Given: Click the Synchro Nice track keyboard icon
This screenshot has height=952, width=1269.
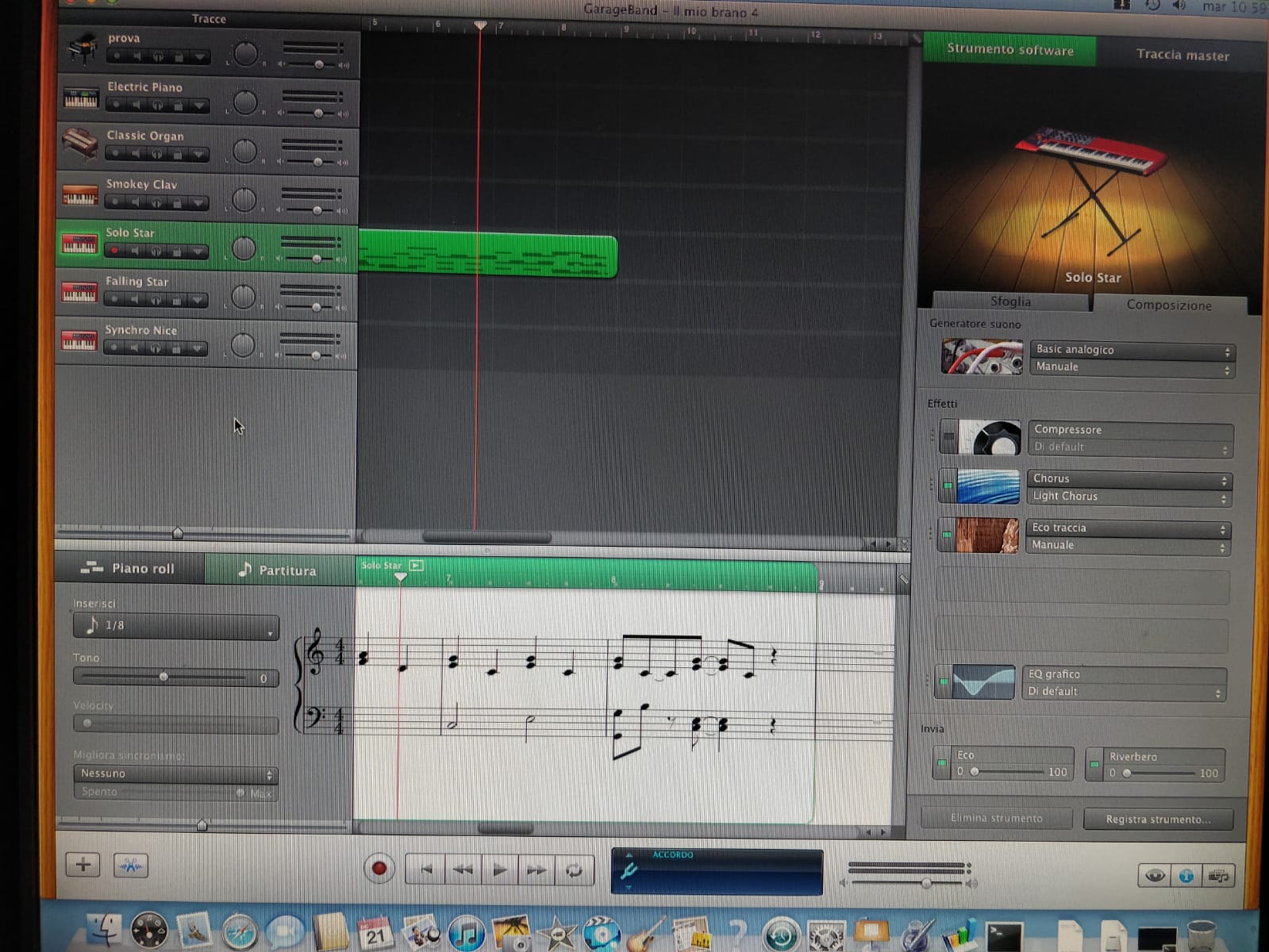Looking at the screenshot, I should [x=79, y=341].
